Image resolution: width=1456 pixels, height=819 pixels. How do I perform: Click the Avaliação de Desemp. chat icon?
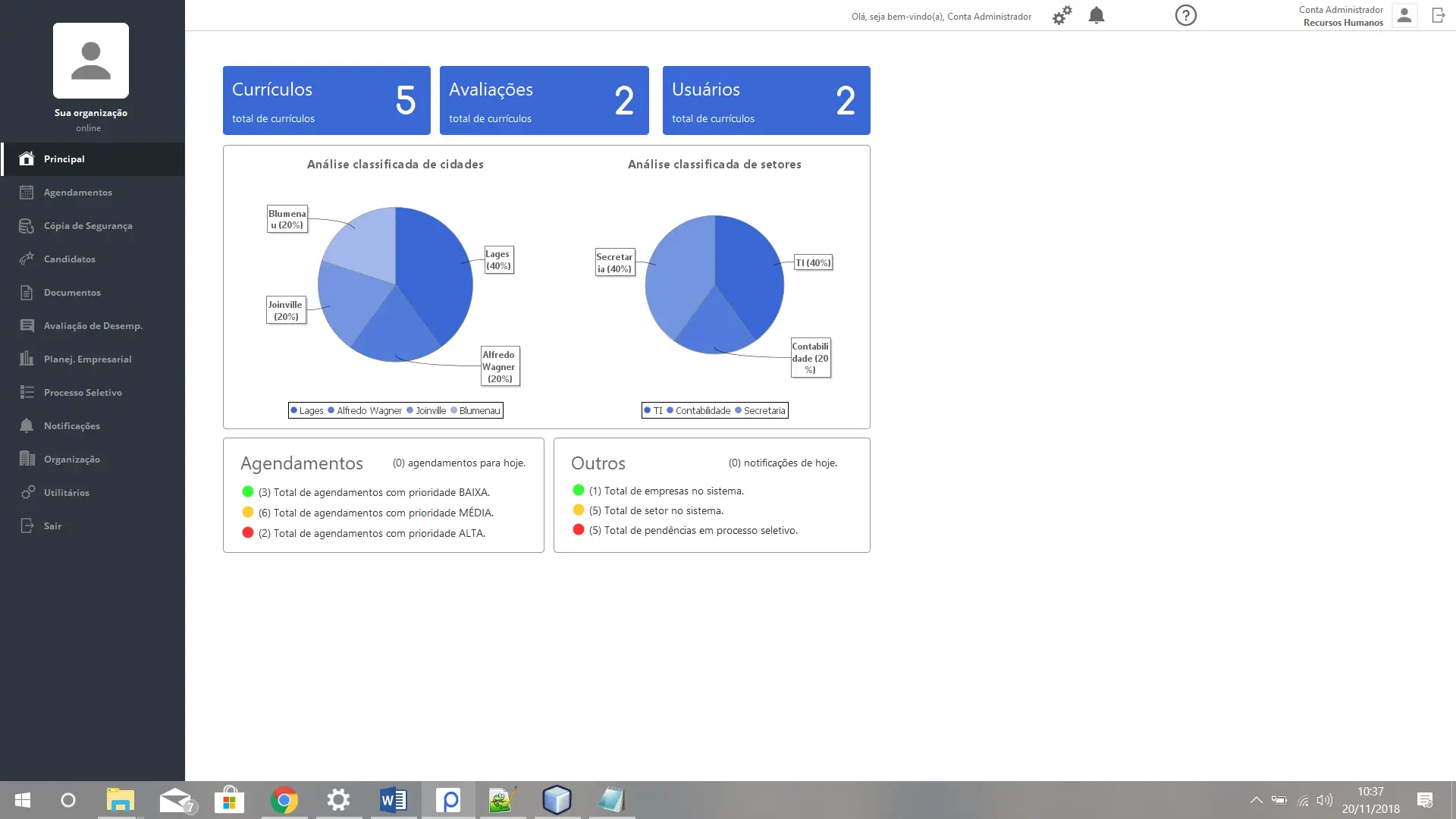click(27, 325)
